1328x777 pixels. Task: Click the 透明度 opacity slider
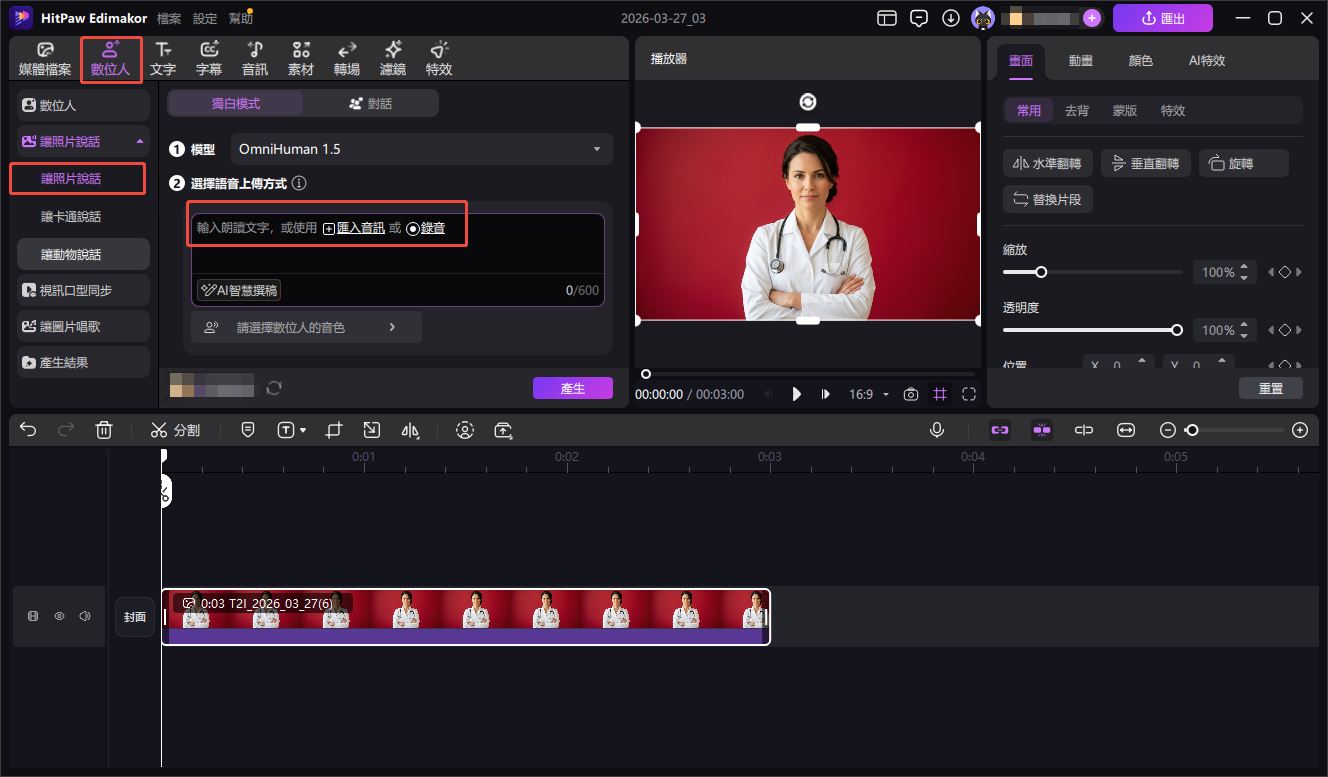pos(1090,330)
